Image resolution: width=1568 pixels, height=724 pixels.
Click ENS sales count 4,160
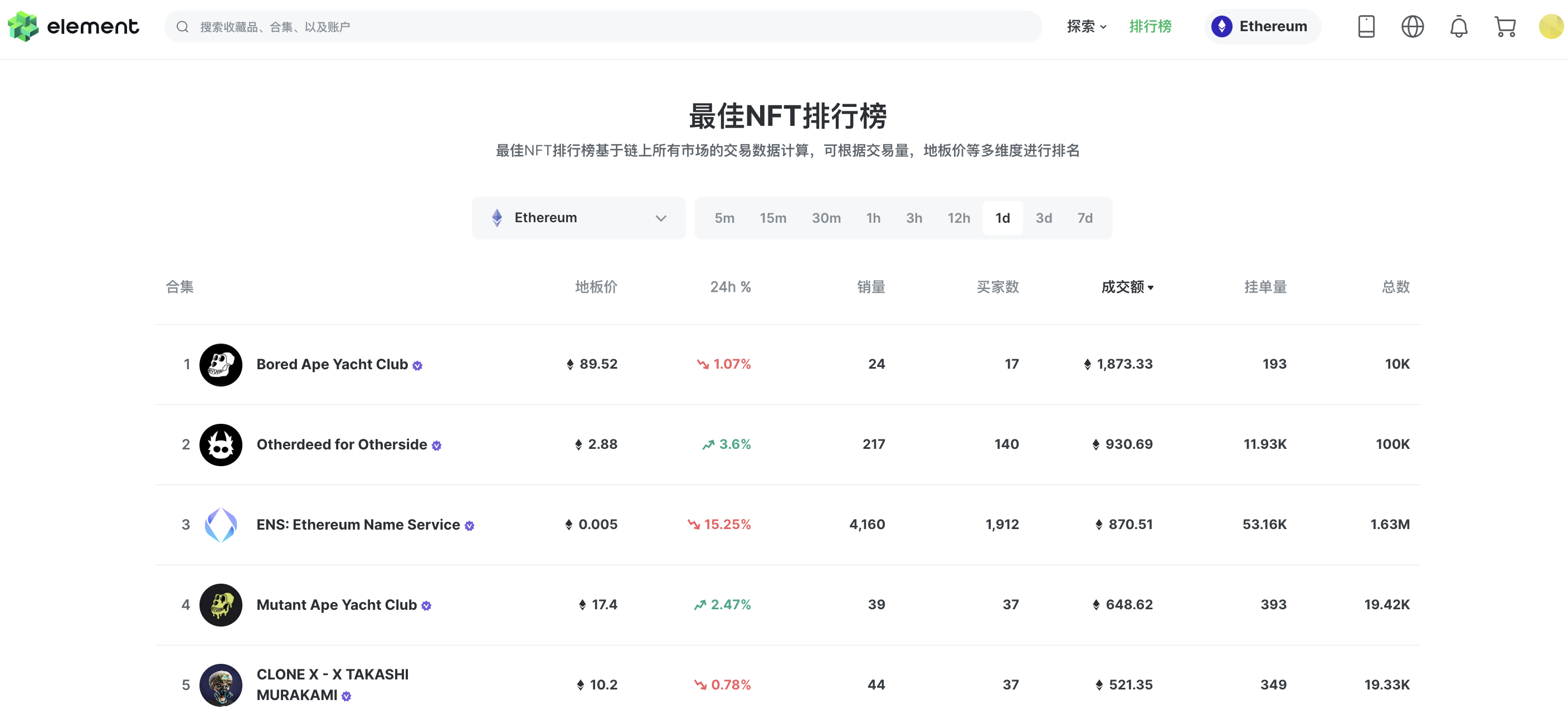867,525
